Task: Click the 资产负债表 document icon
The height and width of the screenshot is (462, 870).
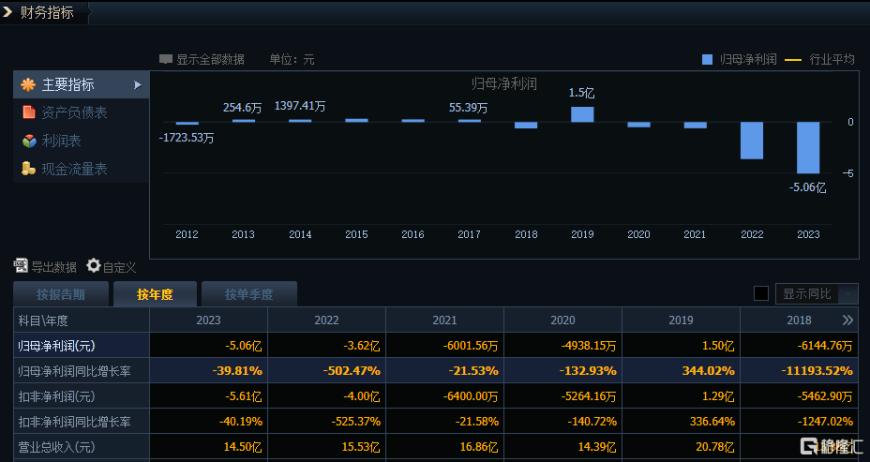Action: tap(29, 112)
